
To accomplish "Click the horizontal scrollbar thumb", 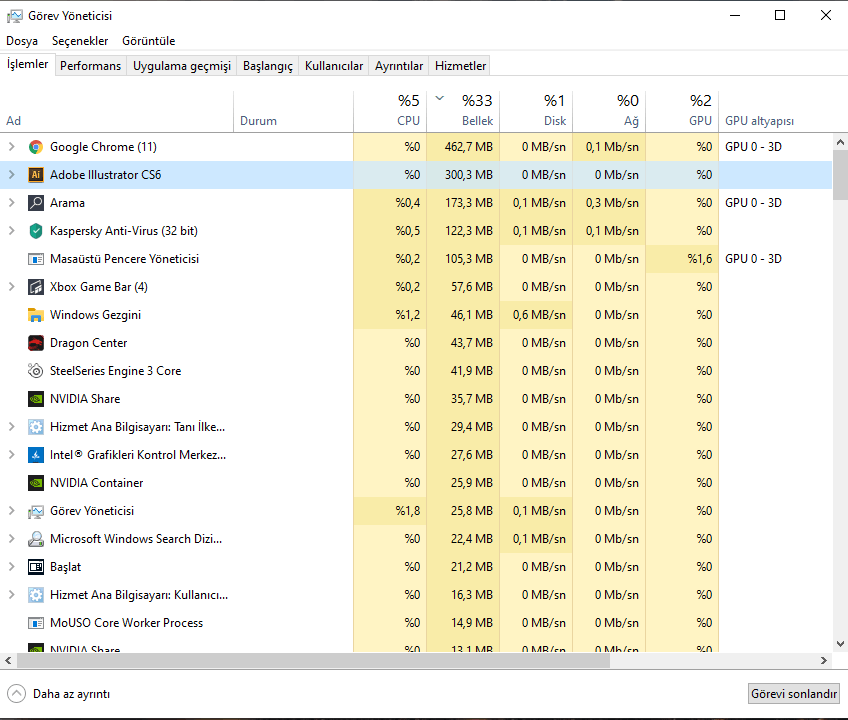I will click(314, 660).
